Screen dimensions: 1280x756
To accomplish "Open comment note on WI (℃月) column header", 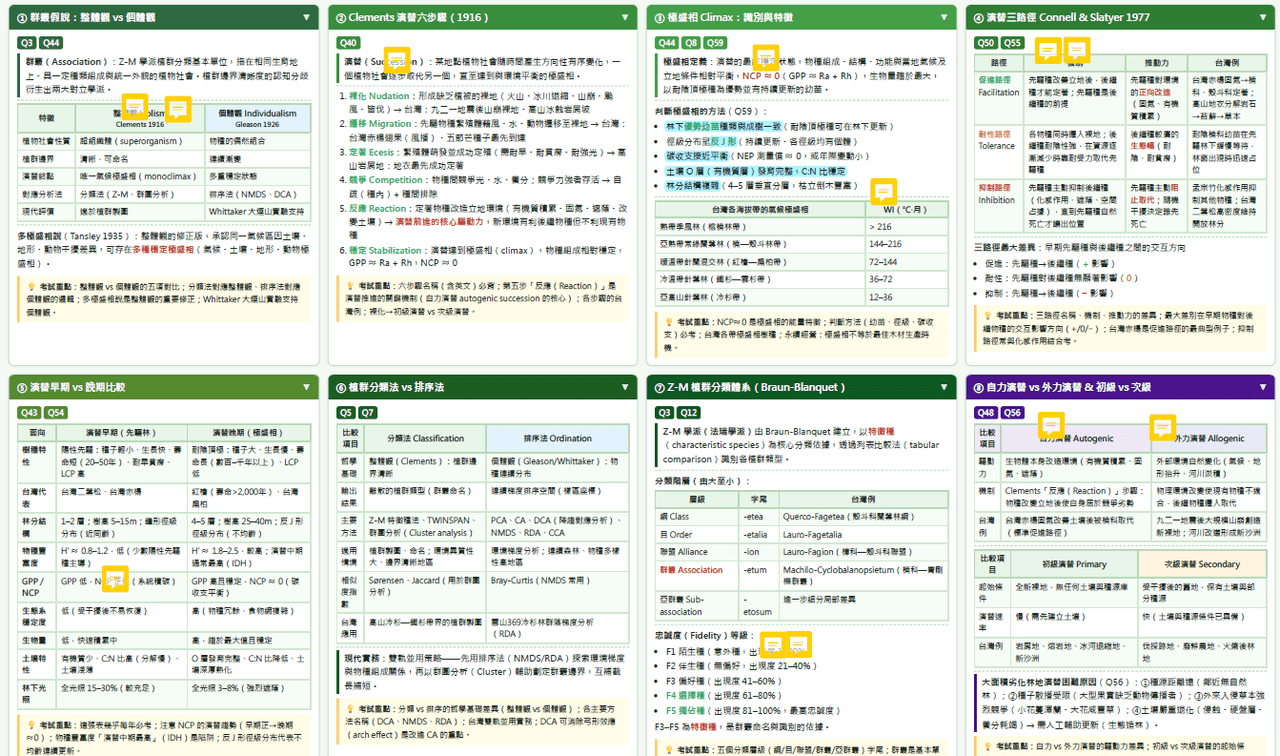I will [883, 190].
